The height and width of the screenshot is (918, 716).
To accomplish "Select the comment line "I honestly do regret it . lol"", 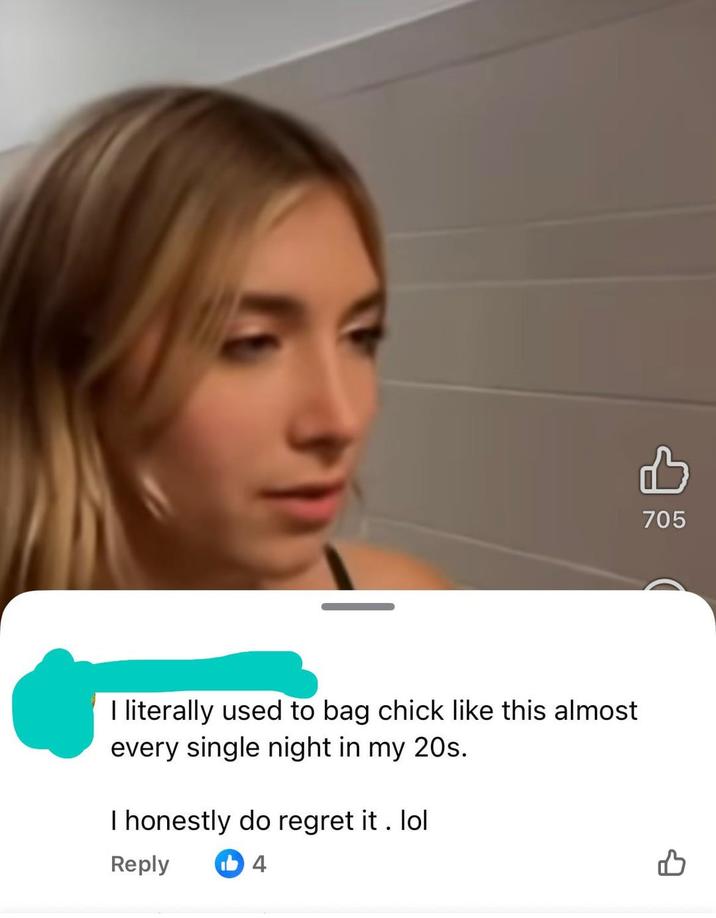I will pyautogui.click(x=269, y=820).
